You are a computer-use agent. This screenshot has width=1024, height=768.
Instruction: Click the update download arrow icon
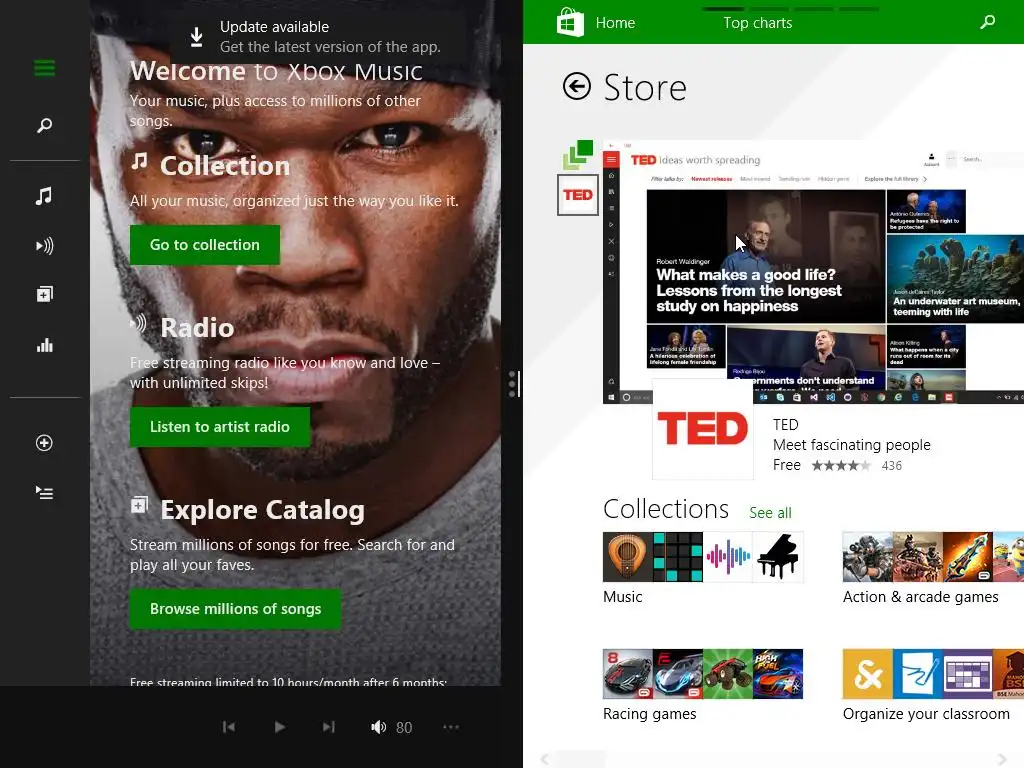coord(197,37)
